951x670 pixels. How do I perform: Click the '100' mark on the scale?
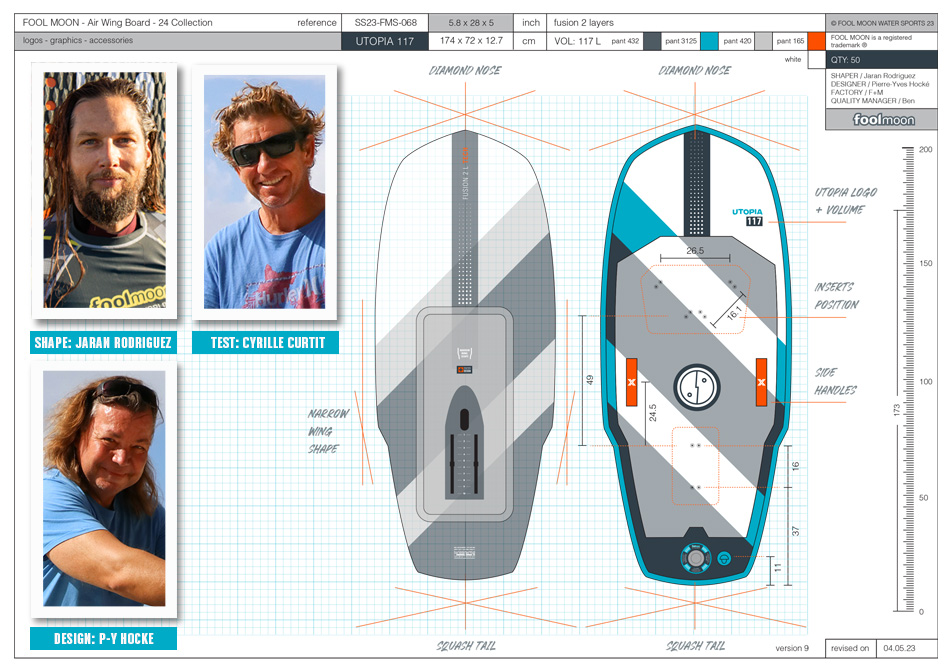tap(926, 381)
